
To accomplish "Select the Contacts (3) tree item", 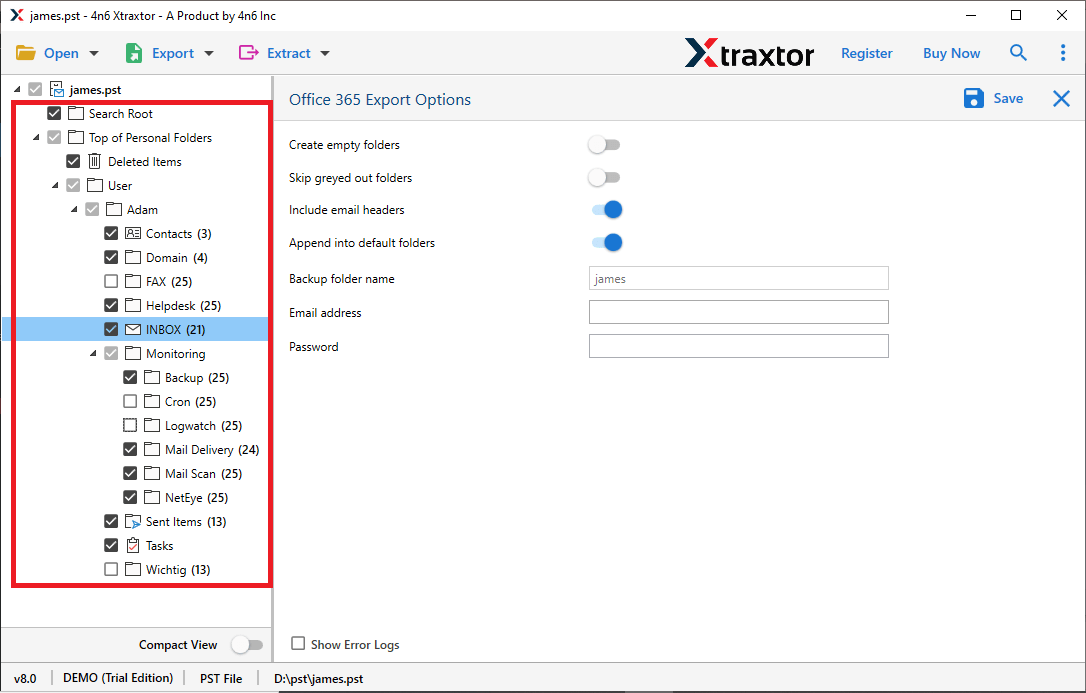I will pyautogui.click(x=179, y=233).
